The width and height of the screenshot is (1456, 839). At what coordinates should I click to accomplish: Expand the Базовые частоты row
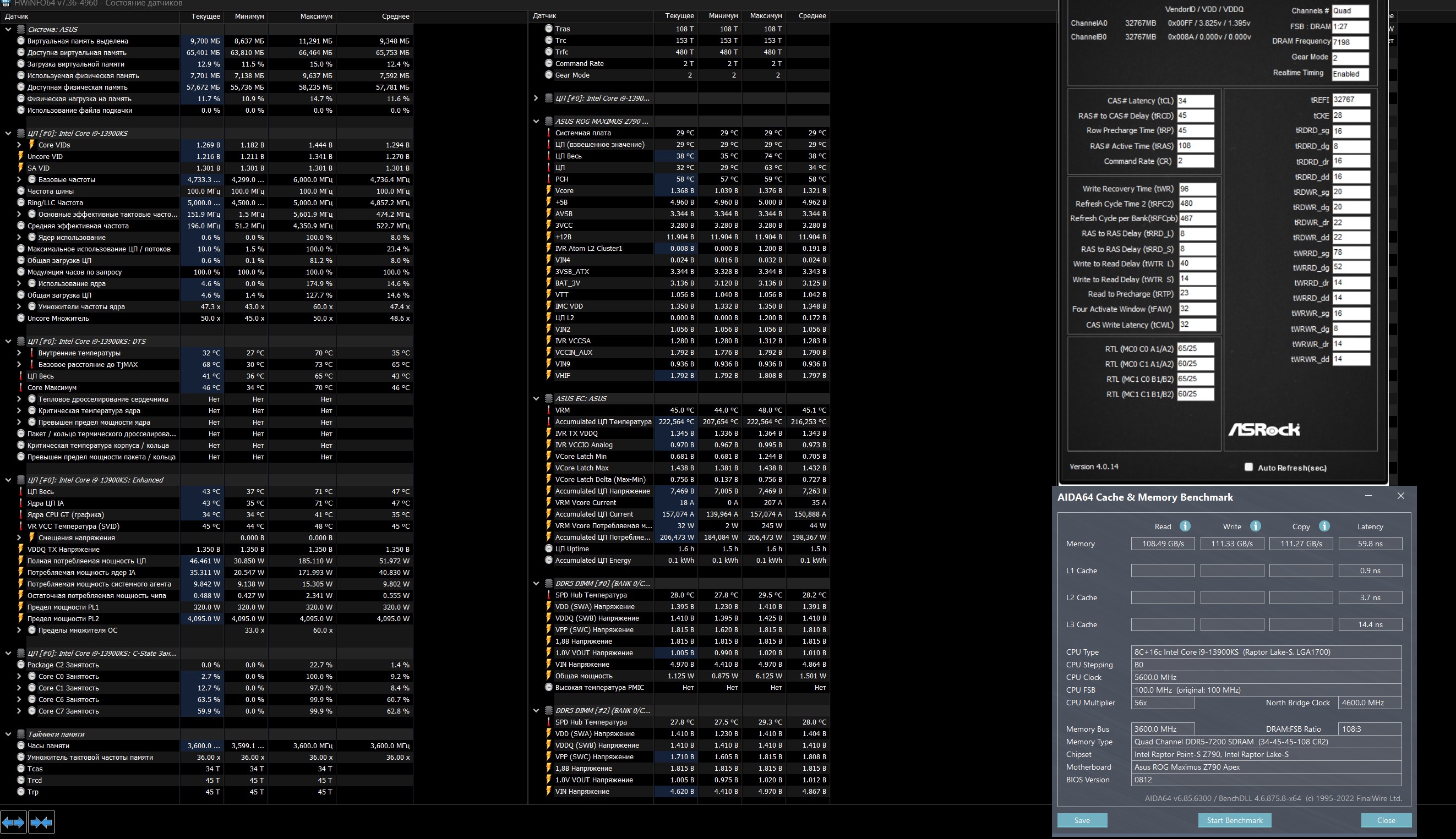[19, 180]
